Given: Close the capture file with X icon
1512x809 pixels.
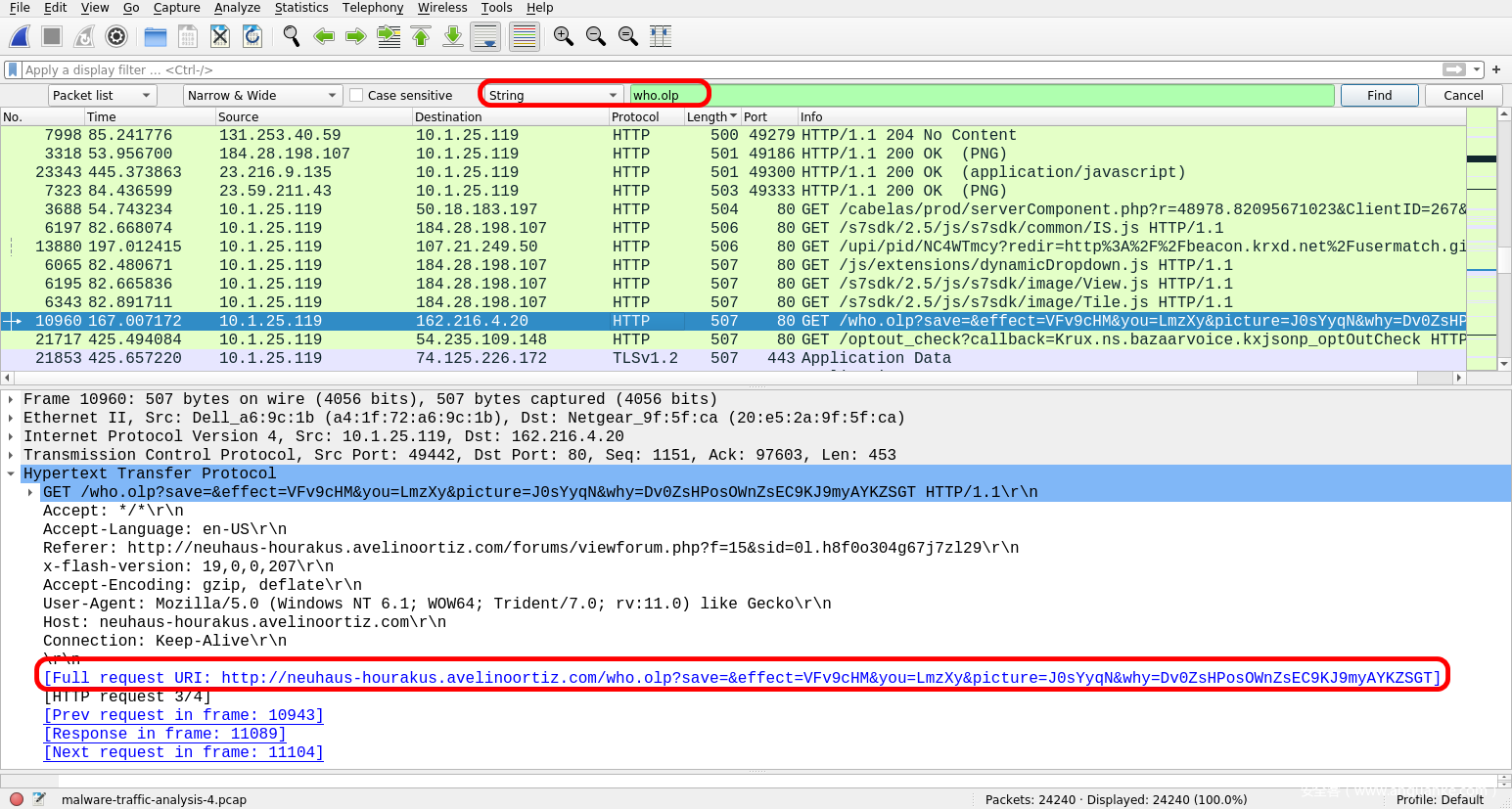Looking at the screenshot, I should (x=220, y=37).
